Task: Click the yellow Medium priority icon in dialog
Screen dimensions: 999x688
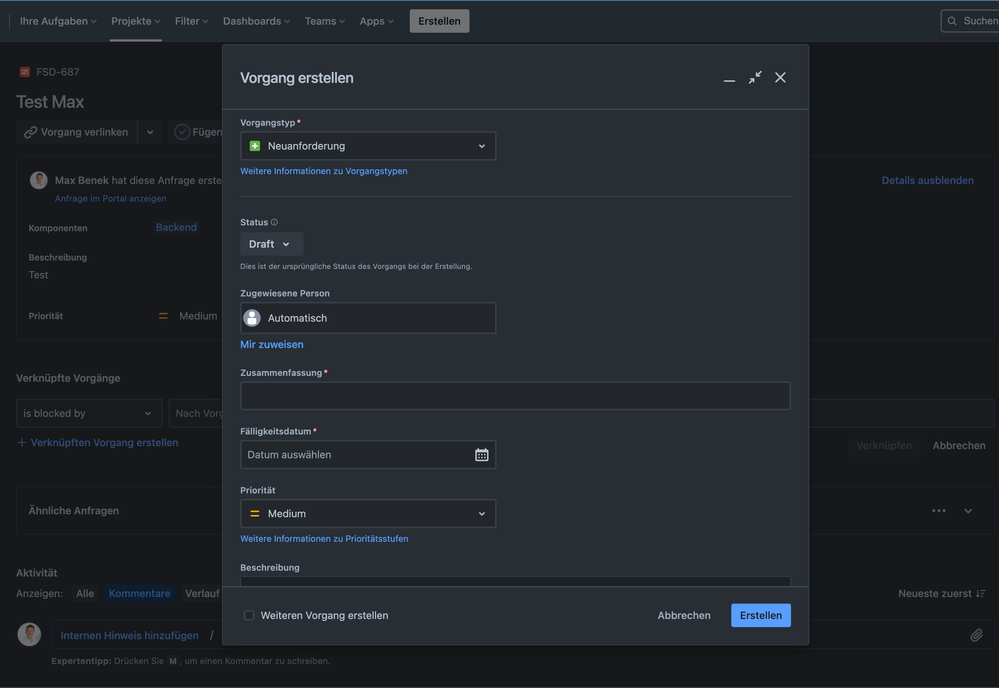Action: (x=255, y=513)
